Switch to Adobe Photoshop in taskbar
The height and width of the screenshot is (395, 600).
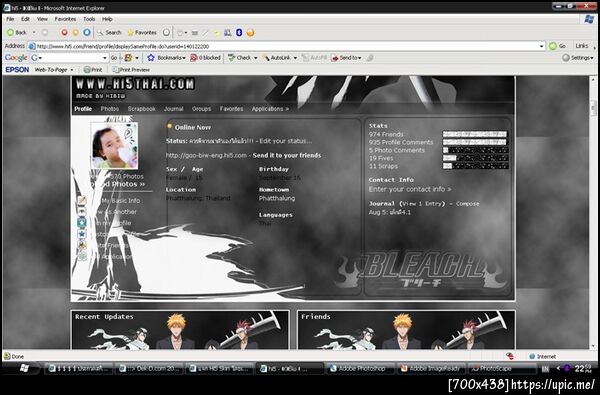(x=360, y=369)
